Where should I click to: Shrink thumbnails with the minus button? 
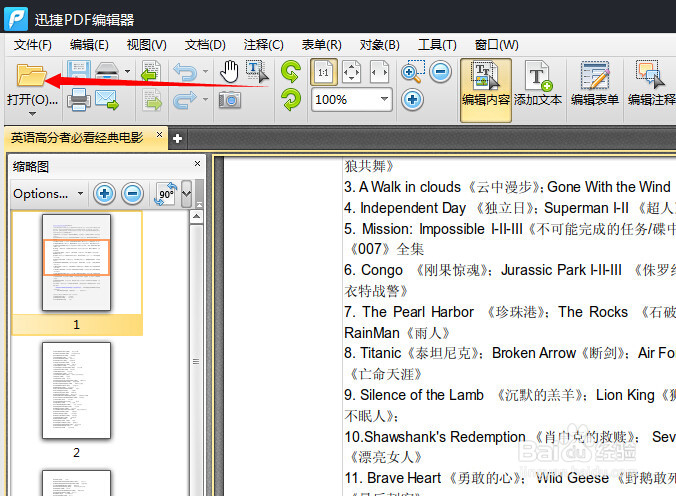[132, 194]
